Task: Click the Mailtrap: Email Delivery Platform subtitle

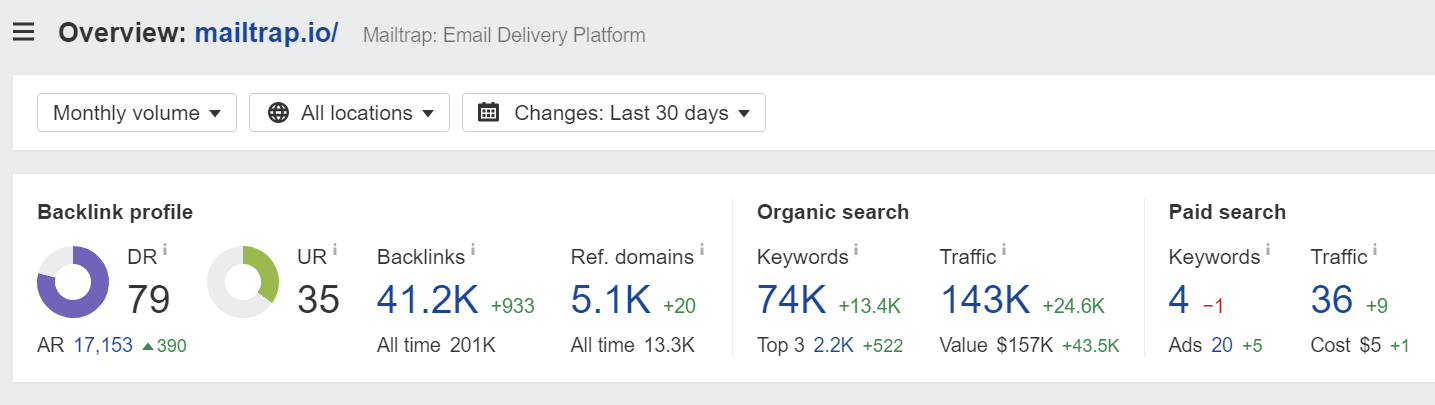Action: (504, 35)
